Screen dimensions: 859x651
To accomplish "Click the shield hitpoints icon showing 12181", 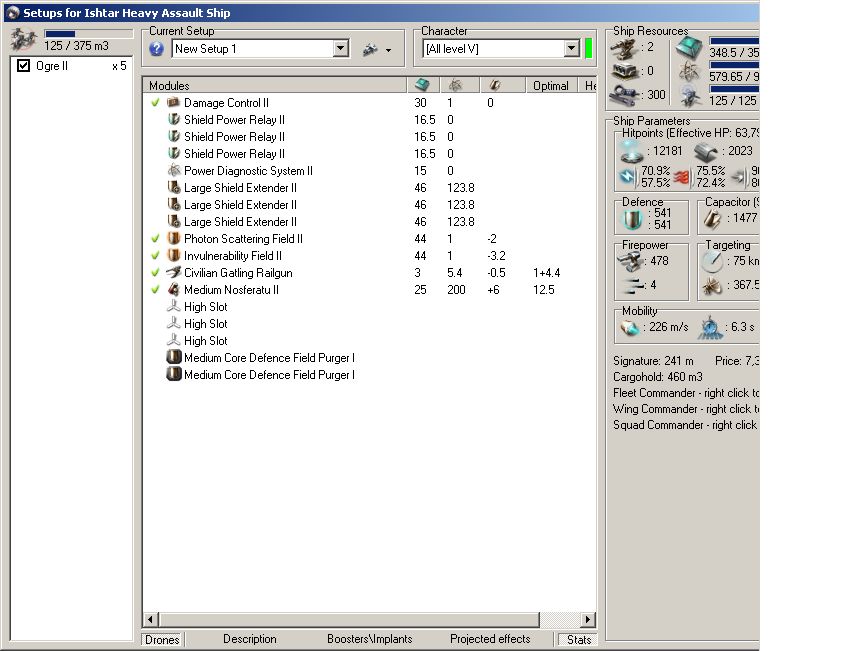I will tap(631, 151).
